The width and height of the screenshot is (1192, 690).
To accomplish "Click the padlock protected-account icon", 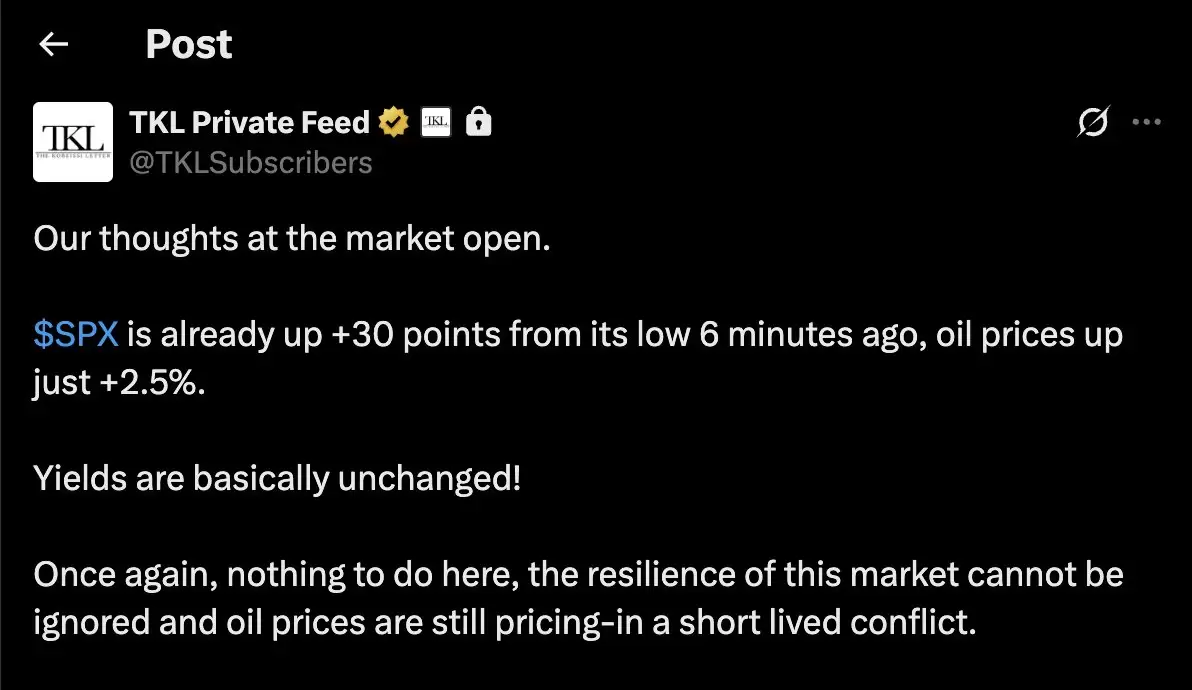I will point(478,122).
